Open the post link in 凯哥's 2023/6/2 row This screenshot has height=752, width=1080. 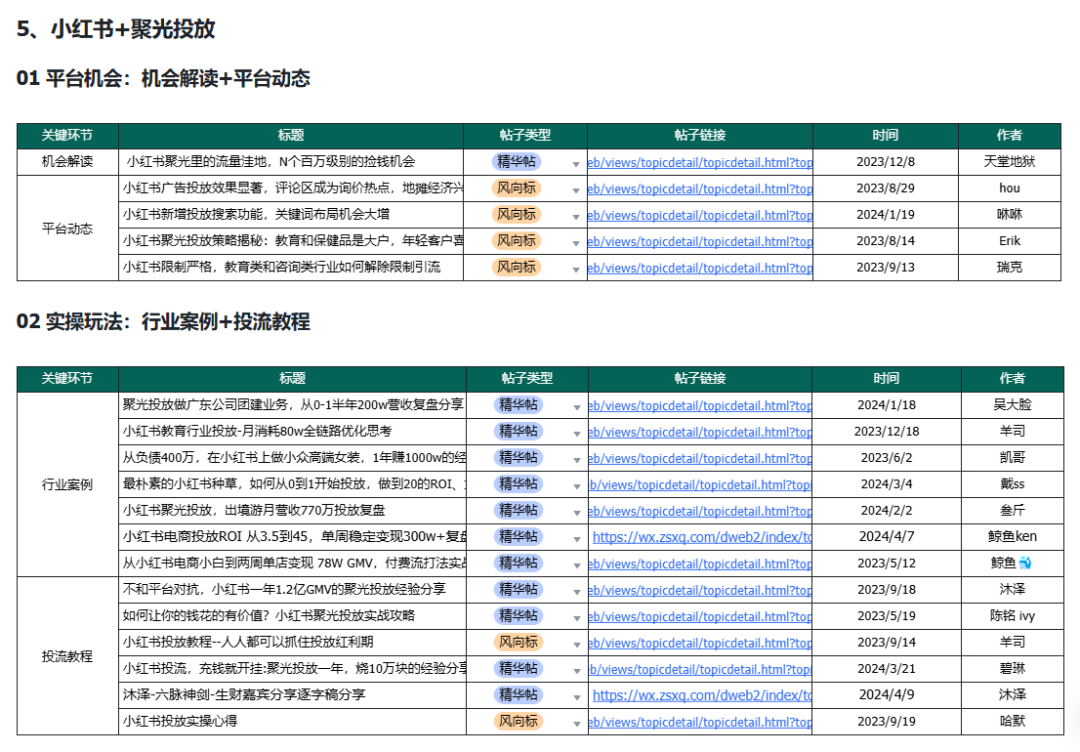[700, 458]
